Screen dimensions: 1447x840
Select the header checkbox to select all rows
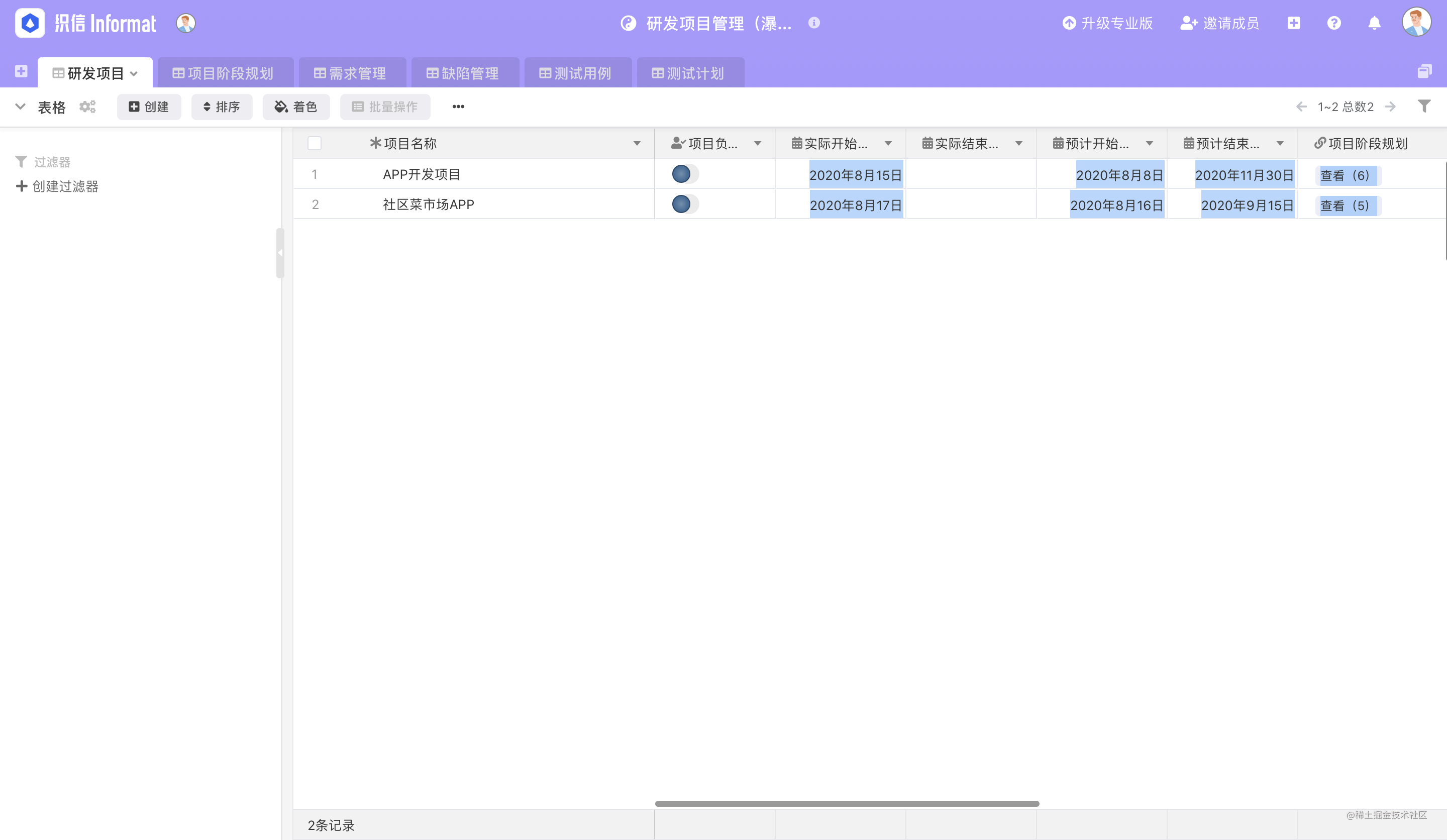[315, 143]
